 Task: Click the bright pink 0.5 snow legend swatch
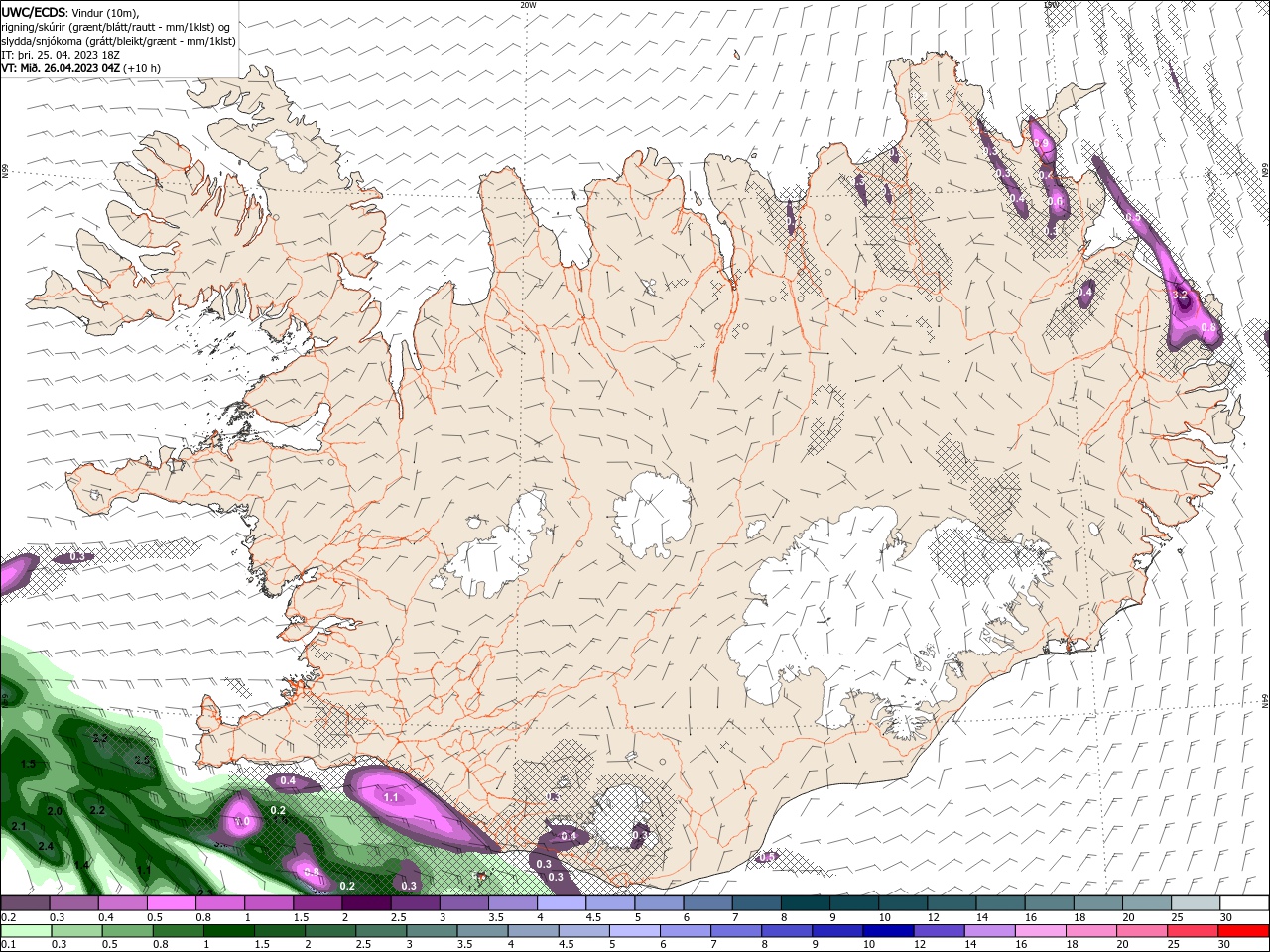(171, 903)
